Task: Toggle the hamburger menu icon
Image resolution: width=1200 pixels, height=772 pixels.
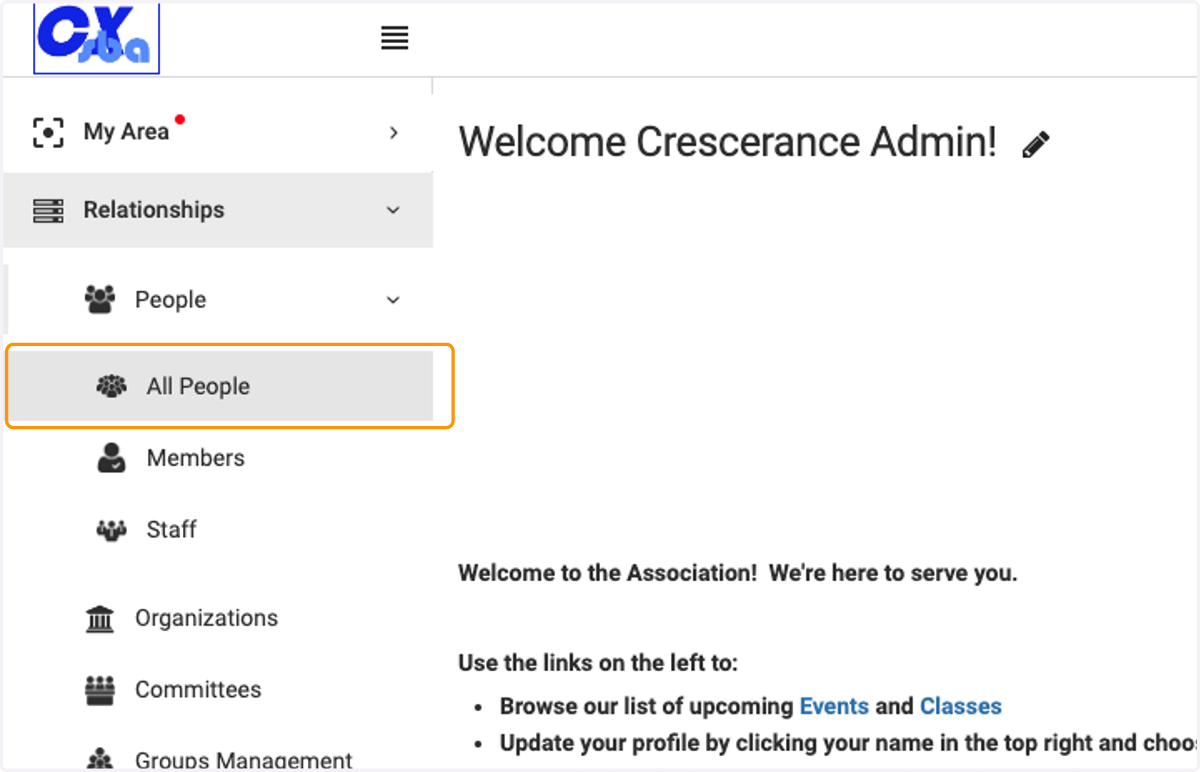Action: (x=395, y=39)
